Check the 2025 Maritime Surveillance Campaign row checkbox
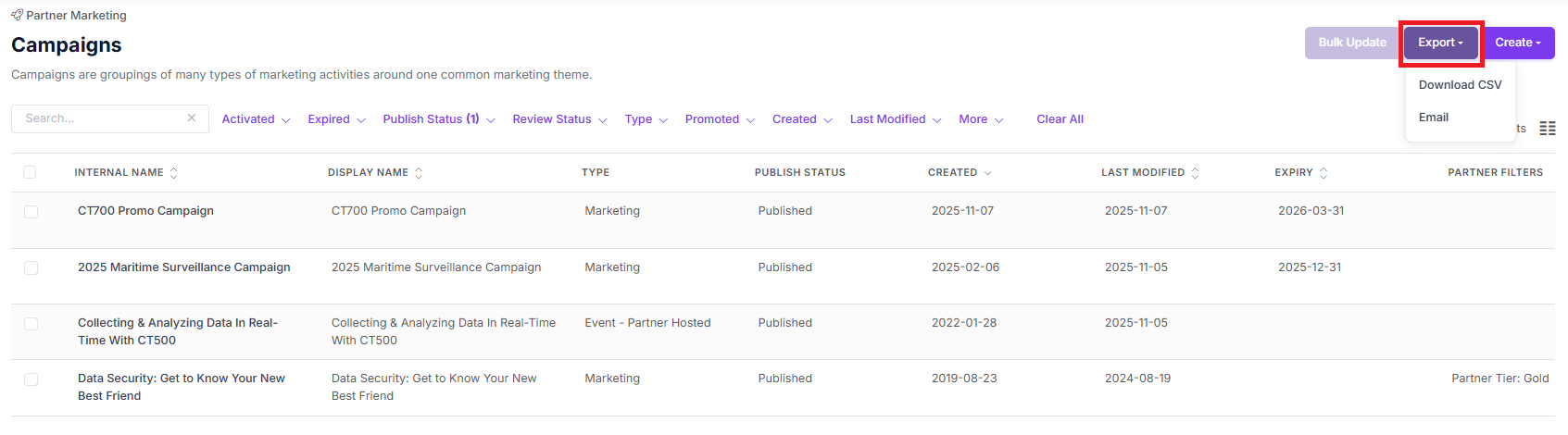The height and width of the screenshot is (435, 1568). [x=31, y=267]
